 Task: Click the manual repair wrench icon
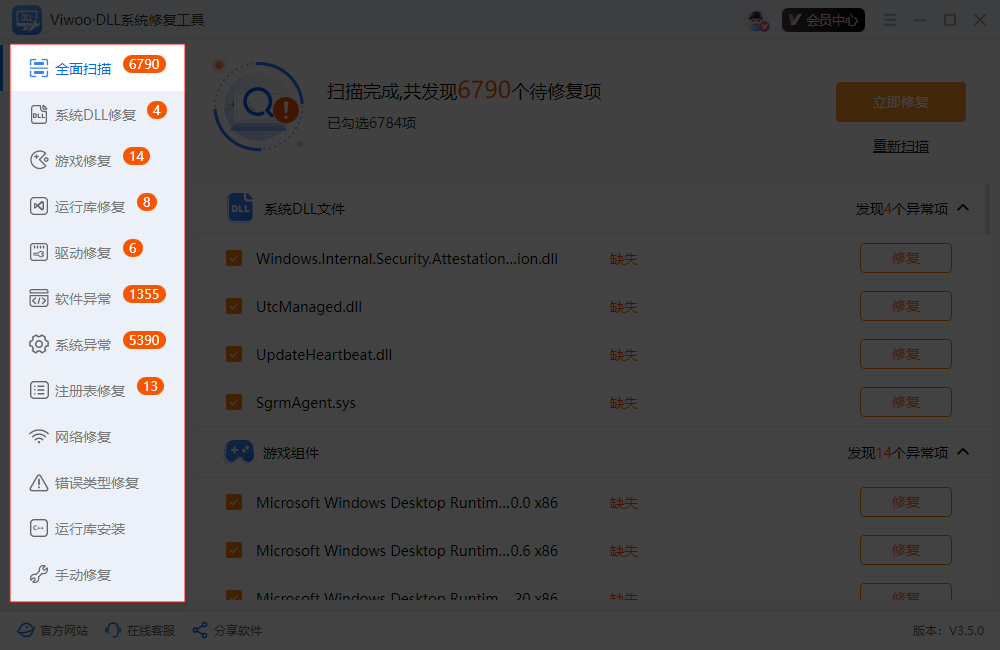[39, 575]
